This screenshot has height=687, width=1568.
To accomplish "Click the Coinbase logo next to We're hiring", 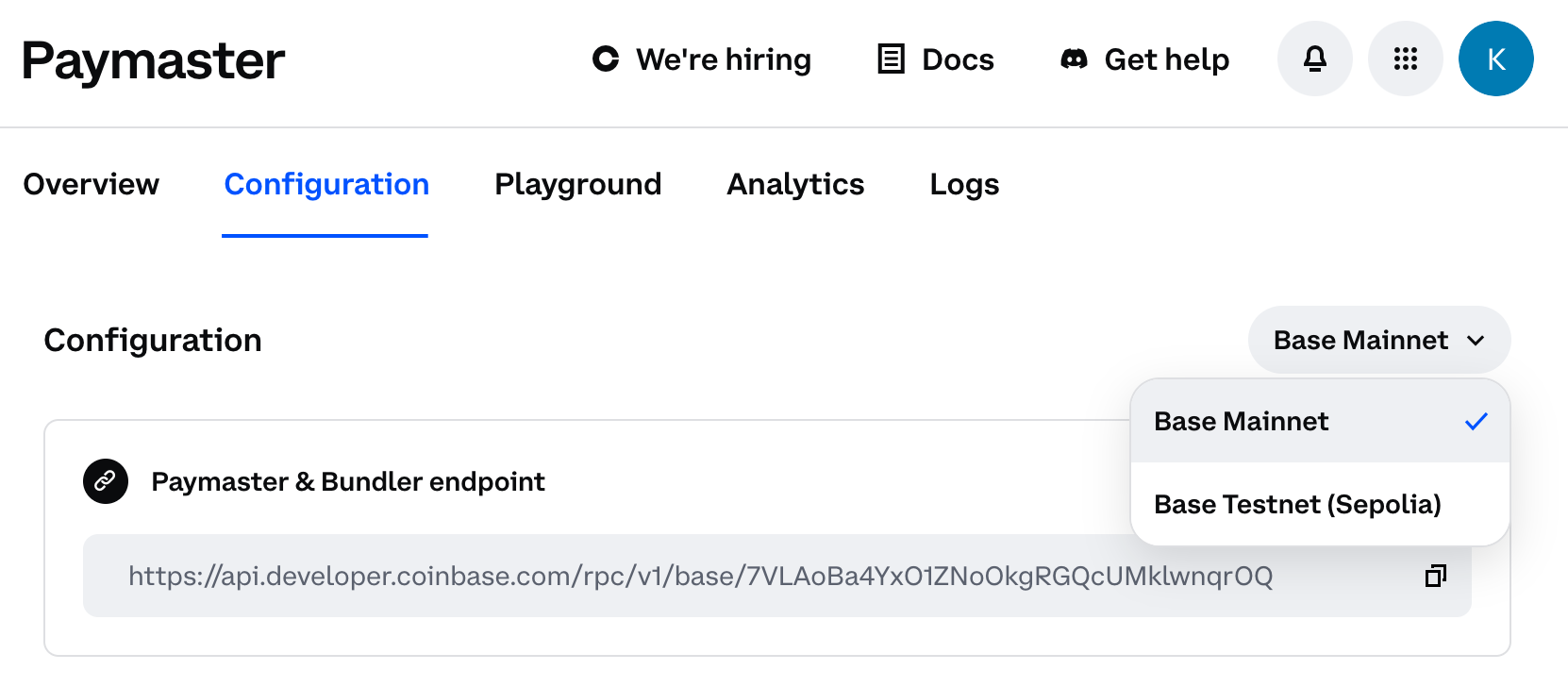I will [x=606, y=59].
